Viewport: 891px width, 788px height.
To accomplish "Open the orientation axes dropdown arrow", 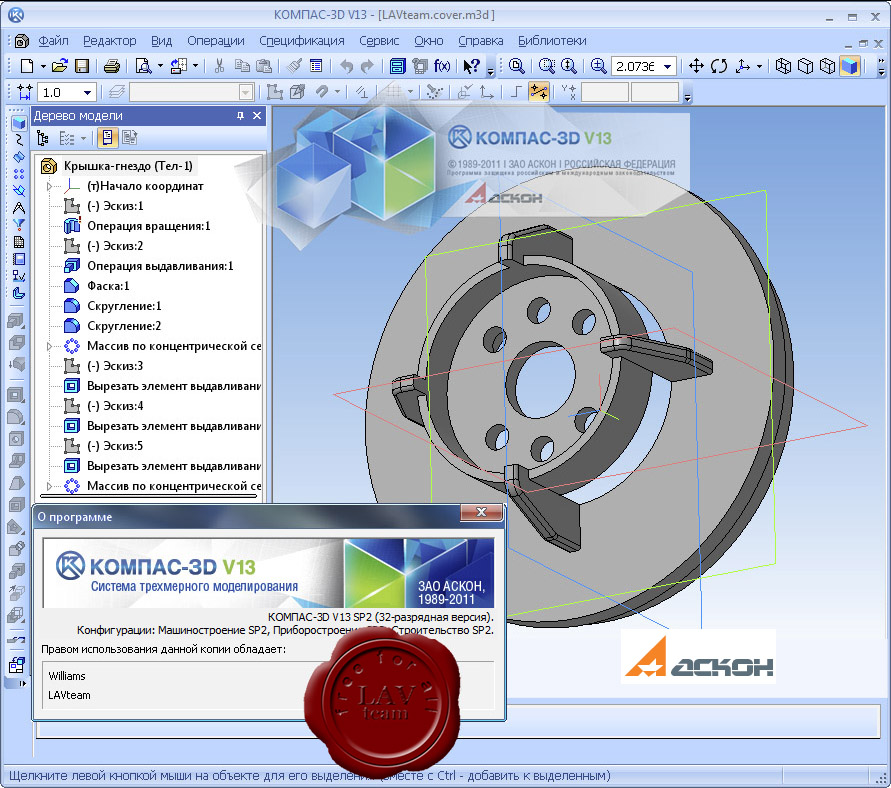I will [759, 66].
